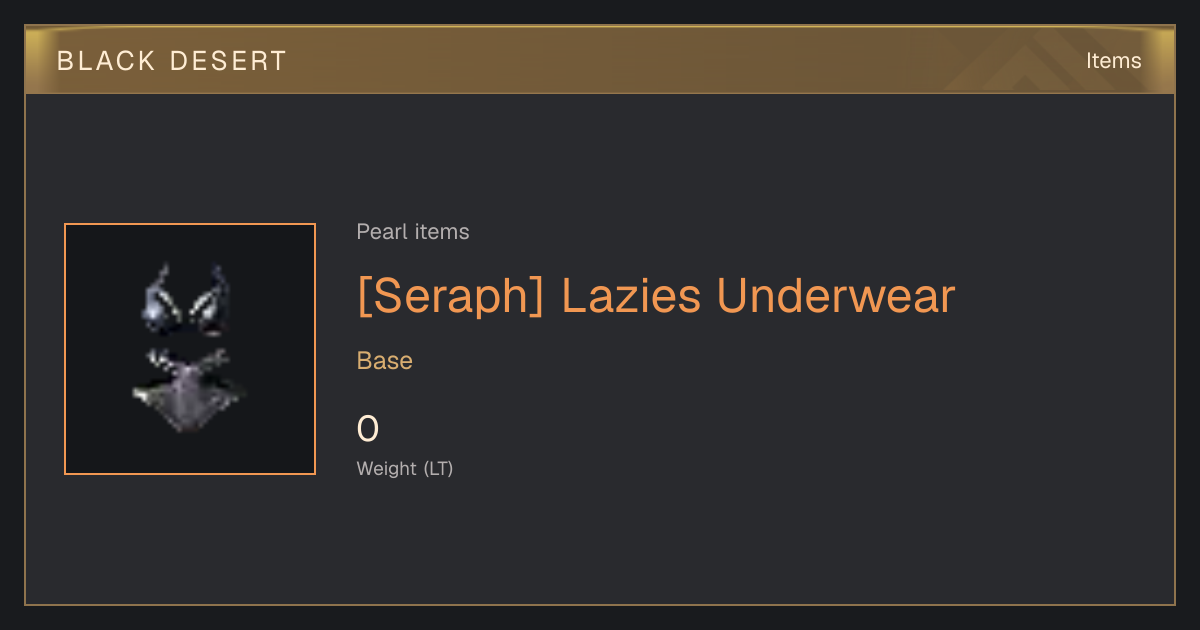Click the word Underwear in the title
The width and height of the screenshot is (1200, 630).
[836, 296]
